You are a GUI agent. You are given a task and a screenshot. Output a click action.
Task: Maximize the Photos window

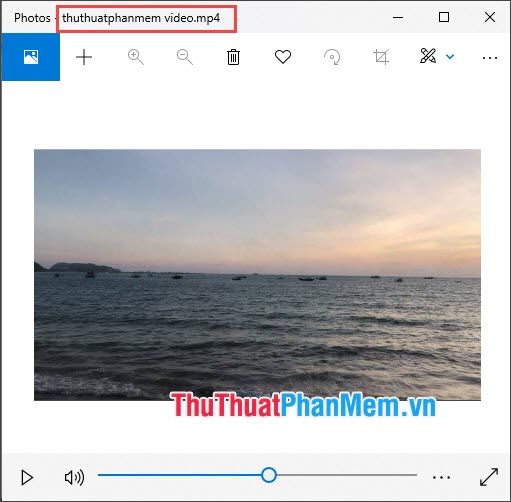[x=444, y=17]
